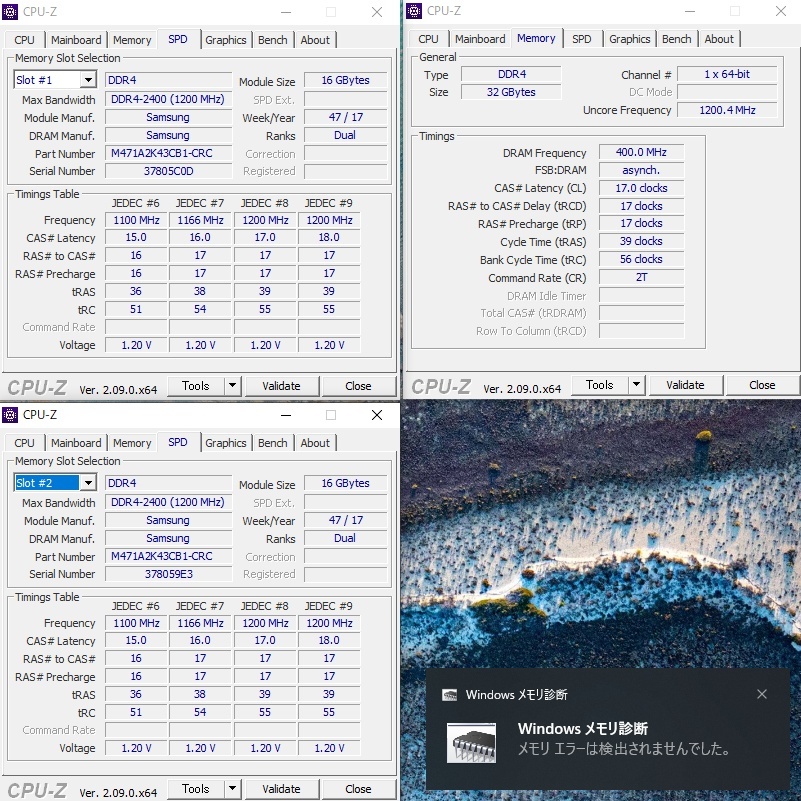The height and width of the screenshot is (801, 801).
Task: Click Close button in Memory window
Action: (762, 385)
